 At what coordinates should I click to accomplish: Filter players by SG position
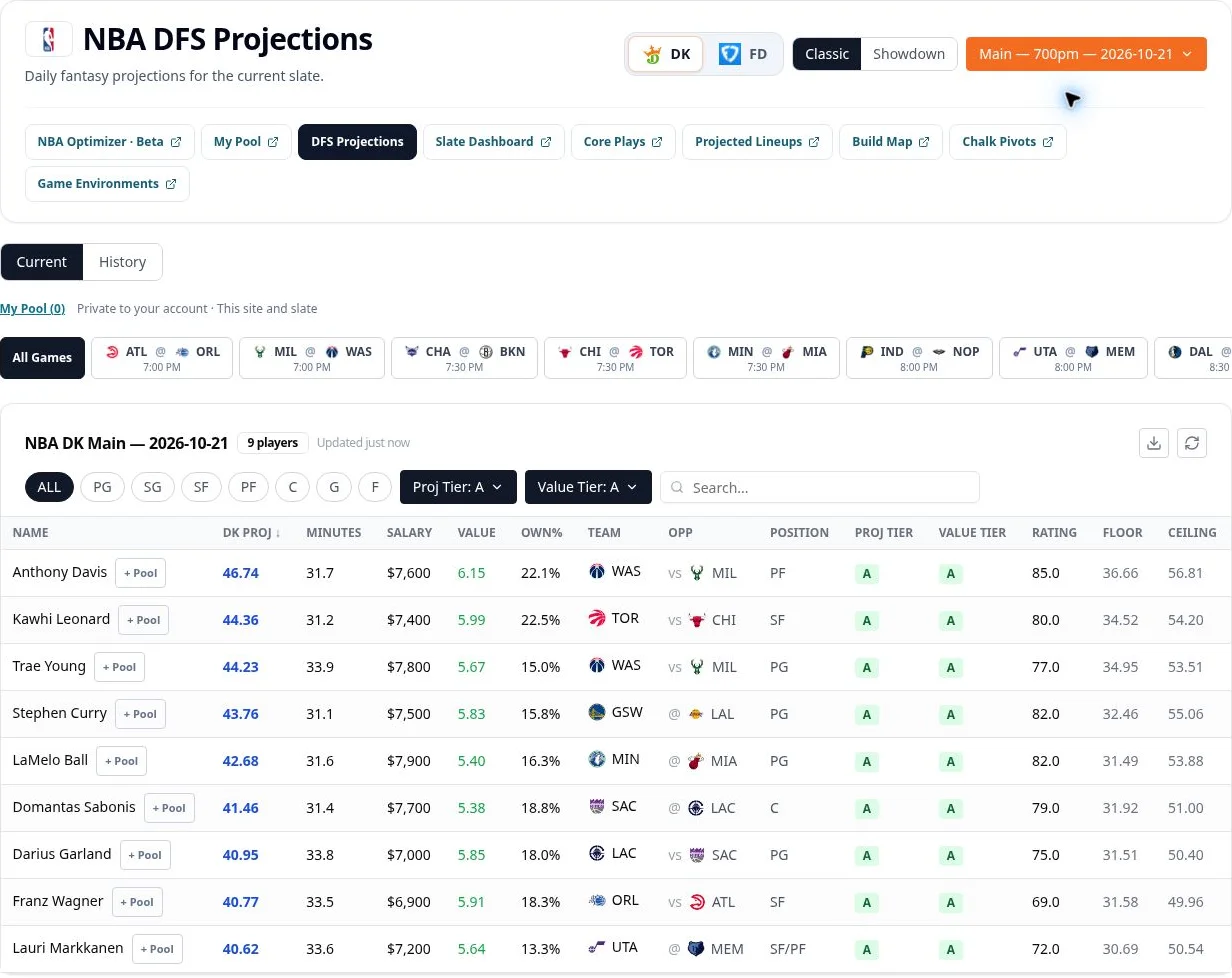[x=152, y=487]
